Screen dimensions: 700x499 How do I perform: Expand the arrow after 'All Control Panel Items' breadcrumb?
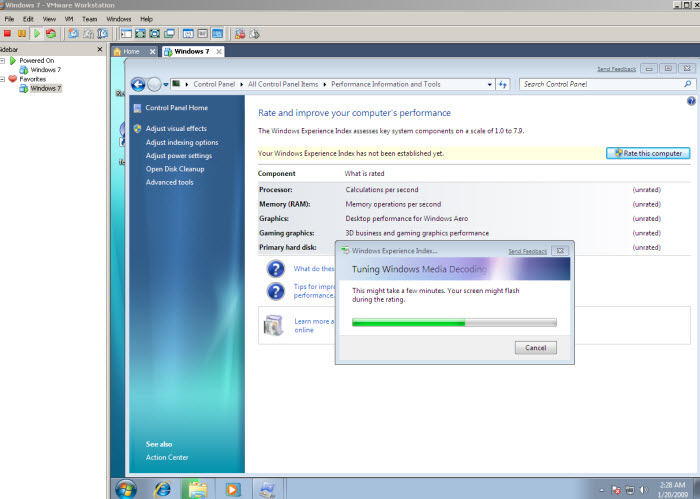coord(325,84)
